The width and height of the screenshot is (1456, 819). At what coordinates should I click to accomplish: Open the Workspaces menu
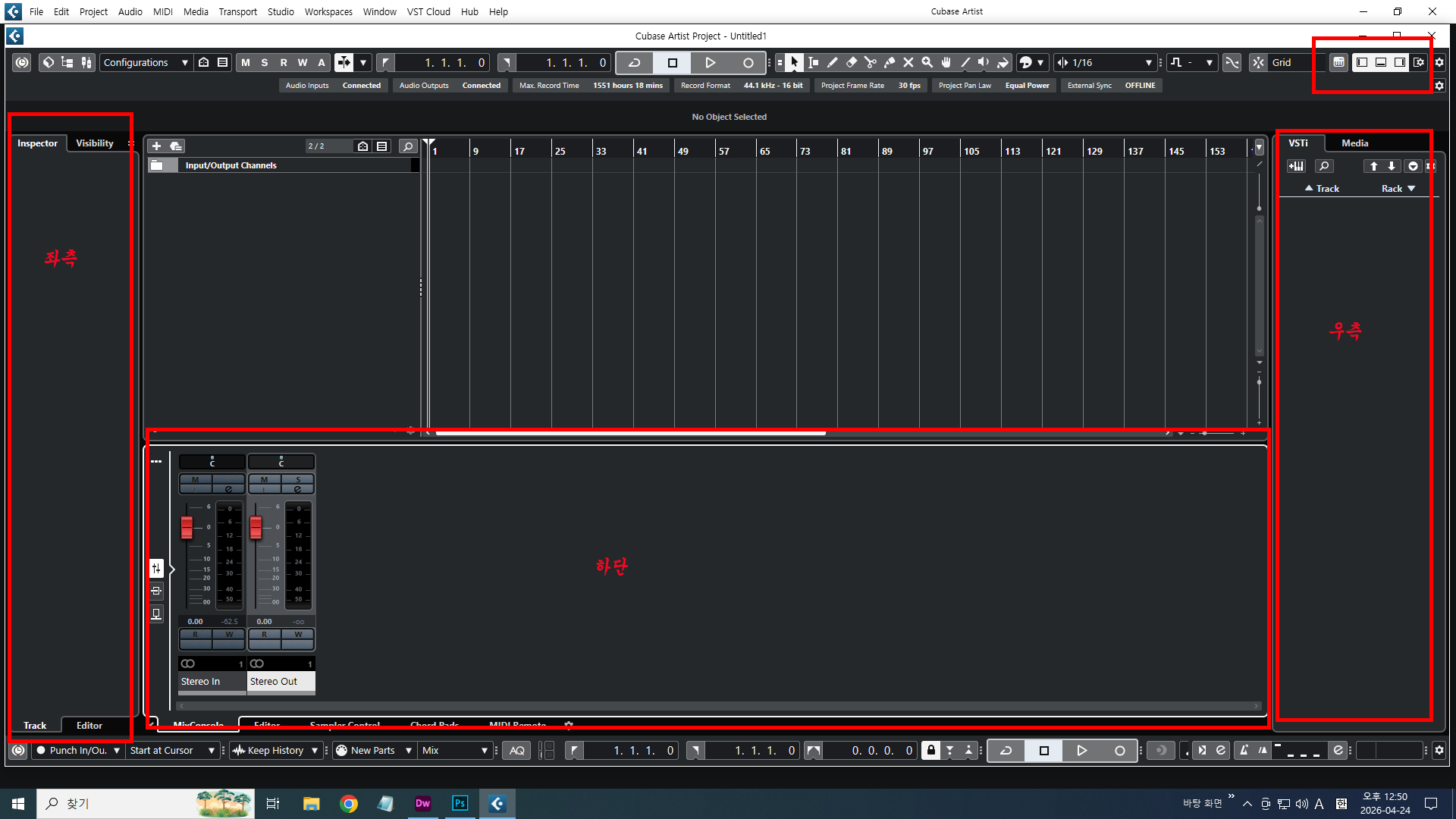pyautogui.click(x=328, y=12)
